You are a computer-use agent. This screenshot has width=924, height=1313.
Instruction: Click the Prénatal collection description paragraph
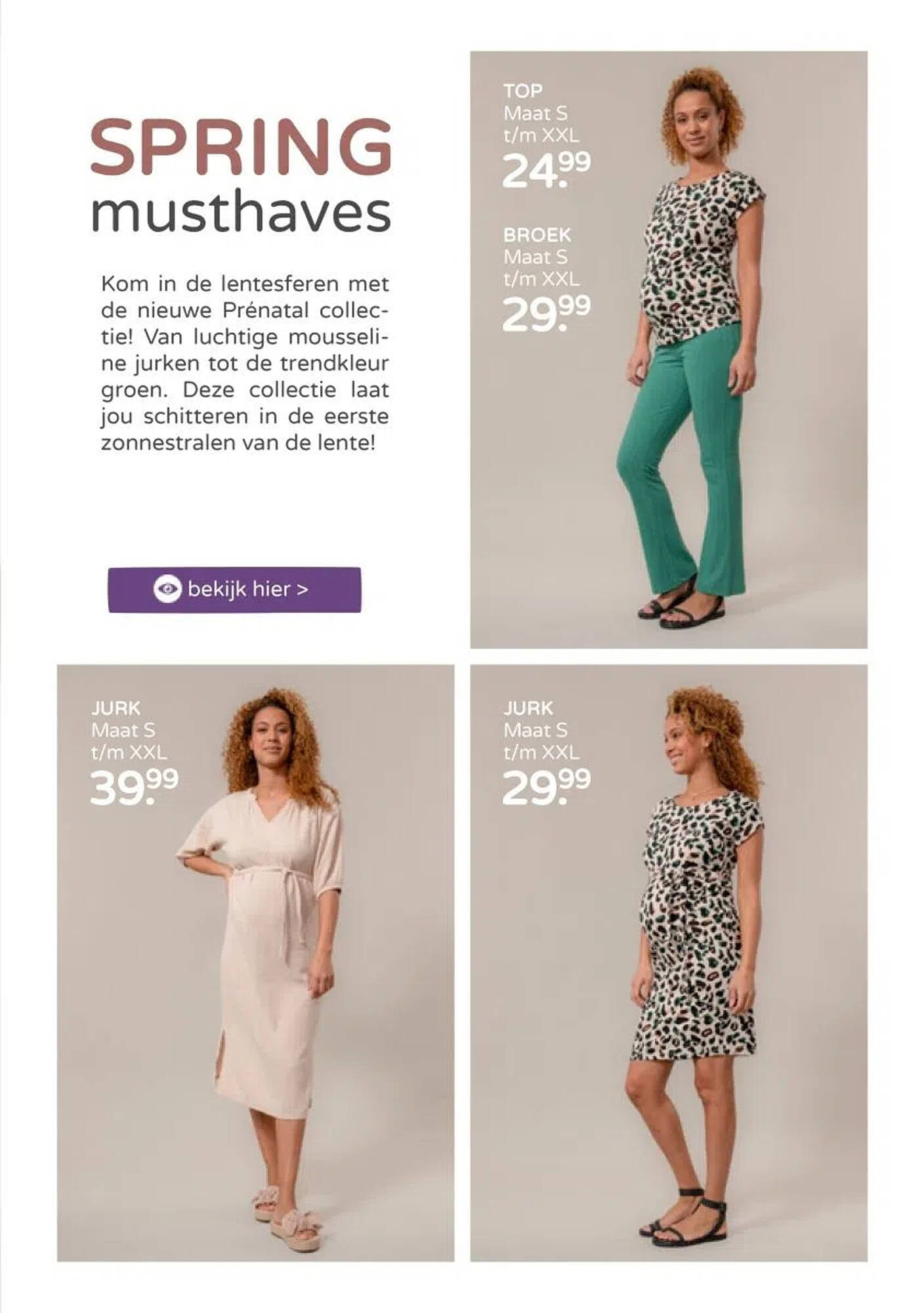[x=245, y=363]
